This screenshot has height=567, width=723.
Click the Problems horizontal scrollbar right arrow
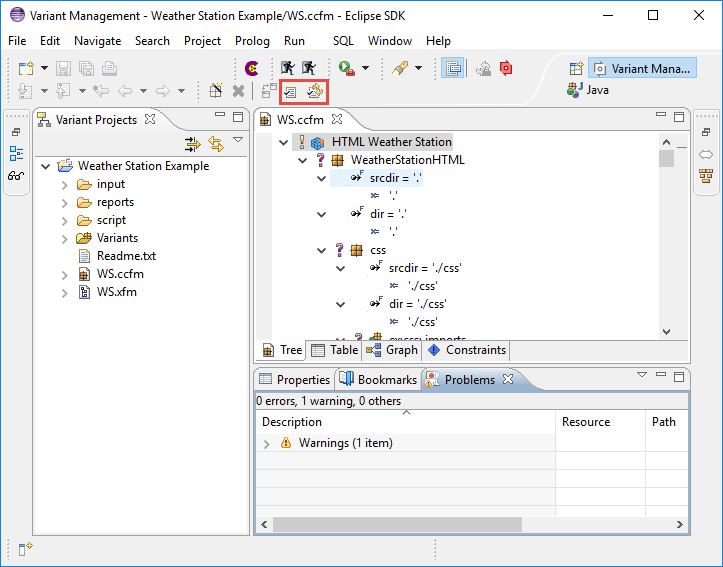coord(680,524)
